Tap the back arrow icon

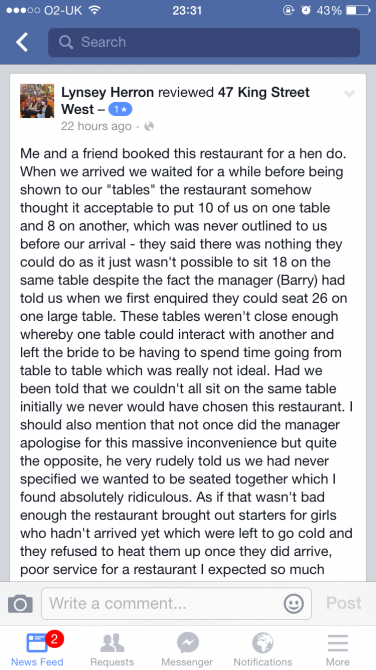click(x=22, y=42)
